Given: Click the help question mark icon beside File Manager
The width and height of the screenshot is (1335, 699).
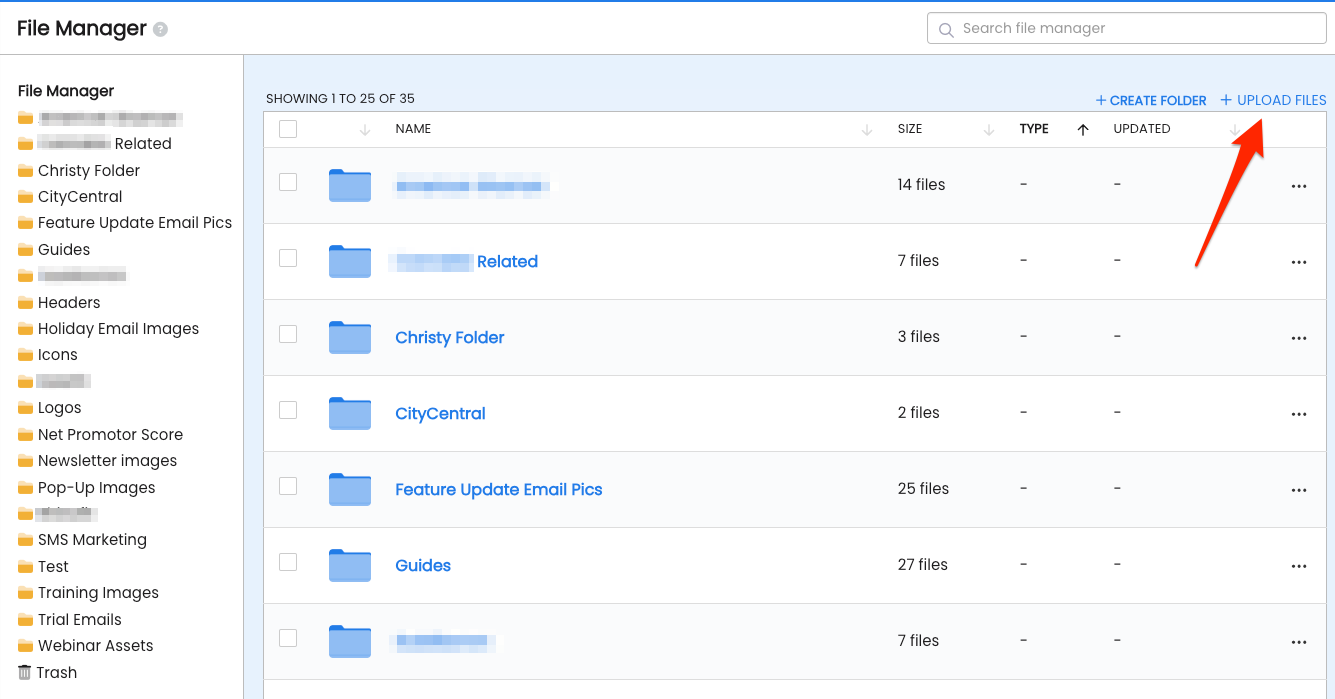Looking at the screenshot, I should pyautogui.click(x=160, y=30).
